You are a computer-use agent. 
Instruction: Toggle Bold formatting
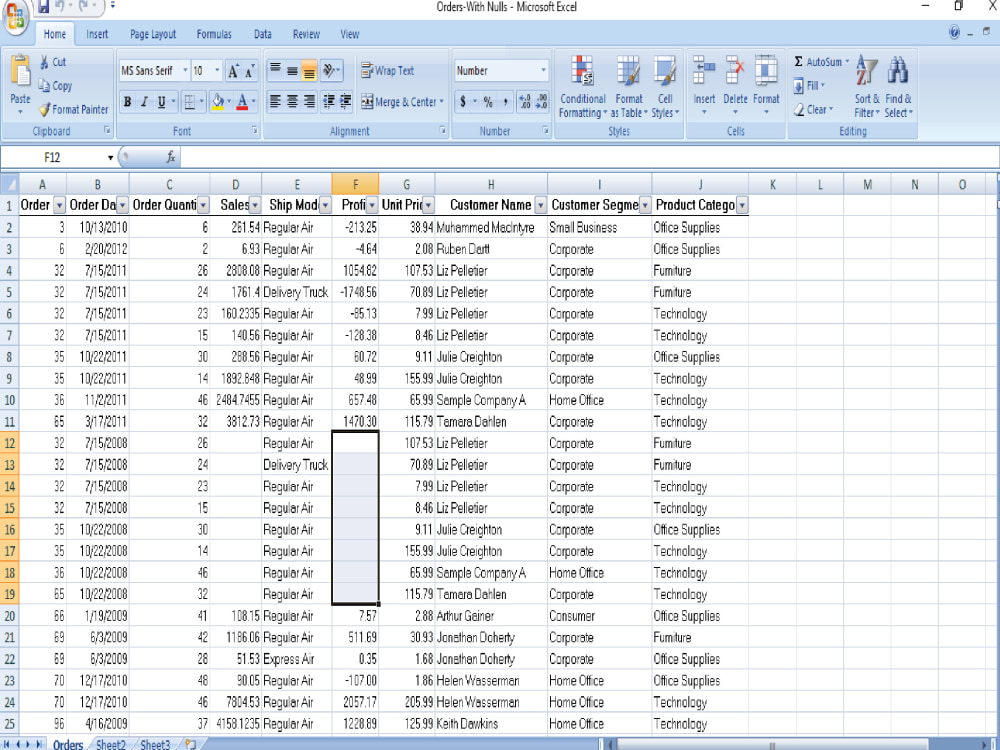pyautogui.click(x=128, y=101)
